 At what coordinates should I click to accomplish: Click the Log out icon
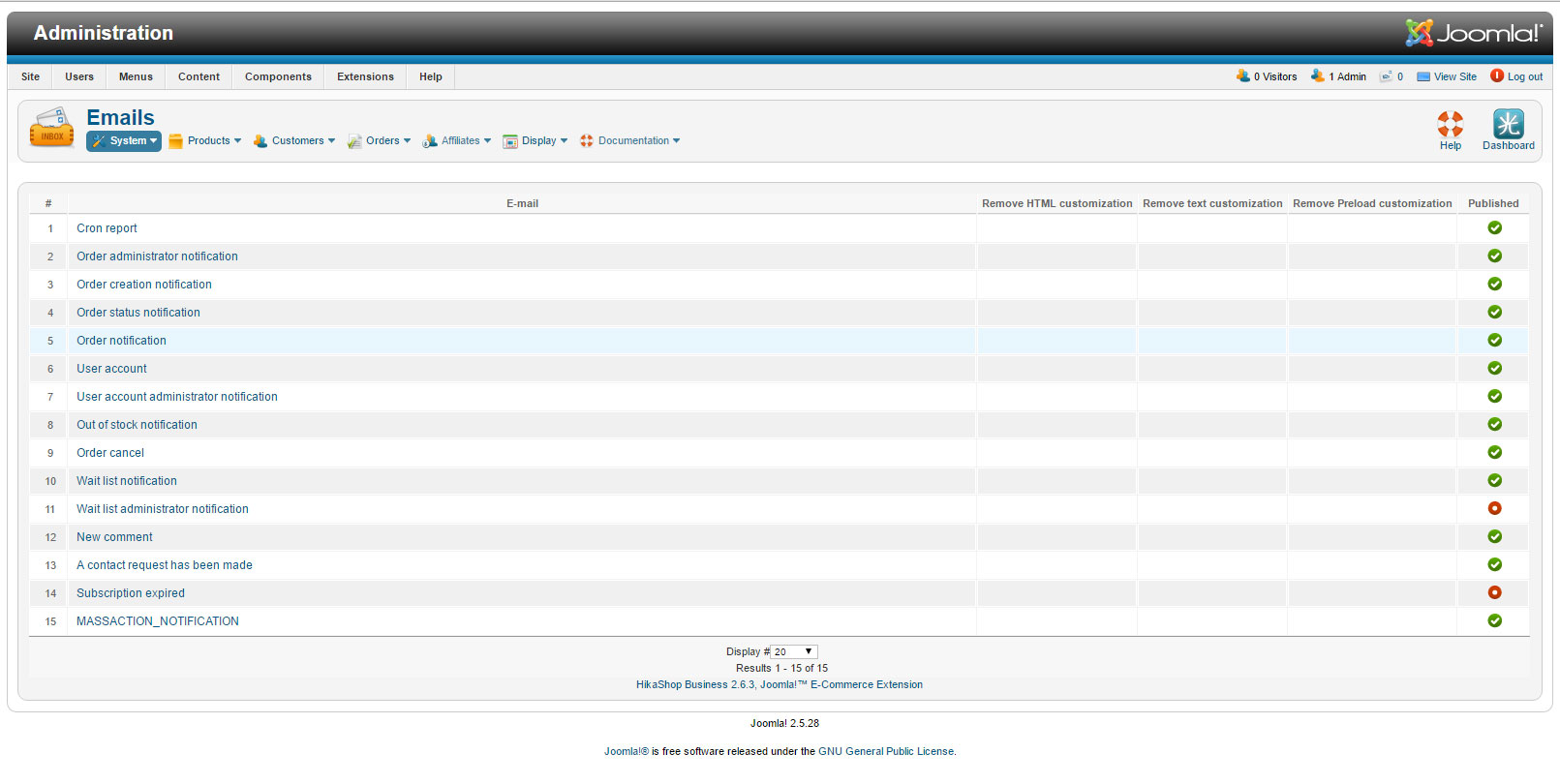[x=1497, y=75]
